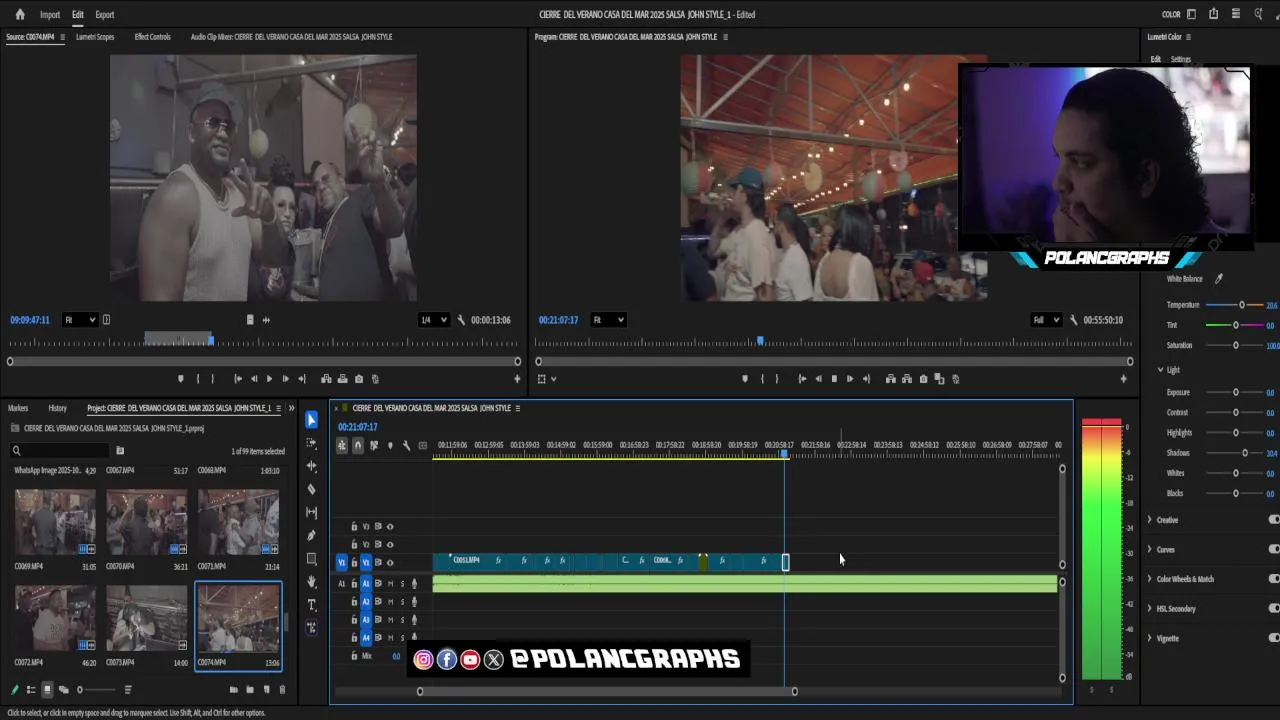Step forward one frame in Program Monitor
The image size is (1280, 720).
point(850,379)
